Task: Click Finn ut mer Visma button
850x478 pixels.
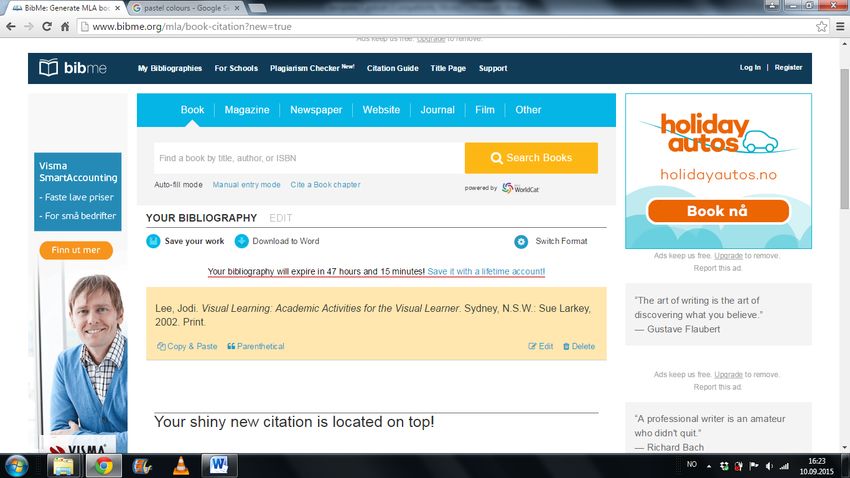Action: (76, 250)
